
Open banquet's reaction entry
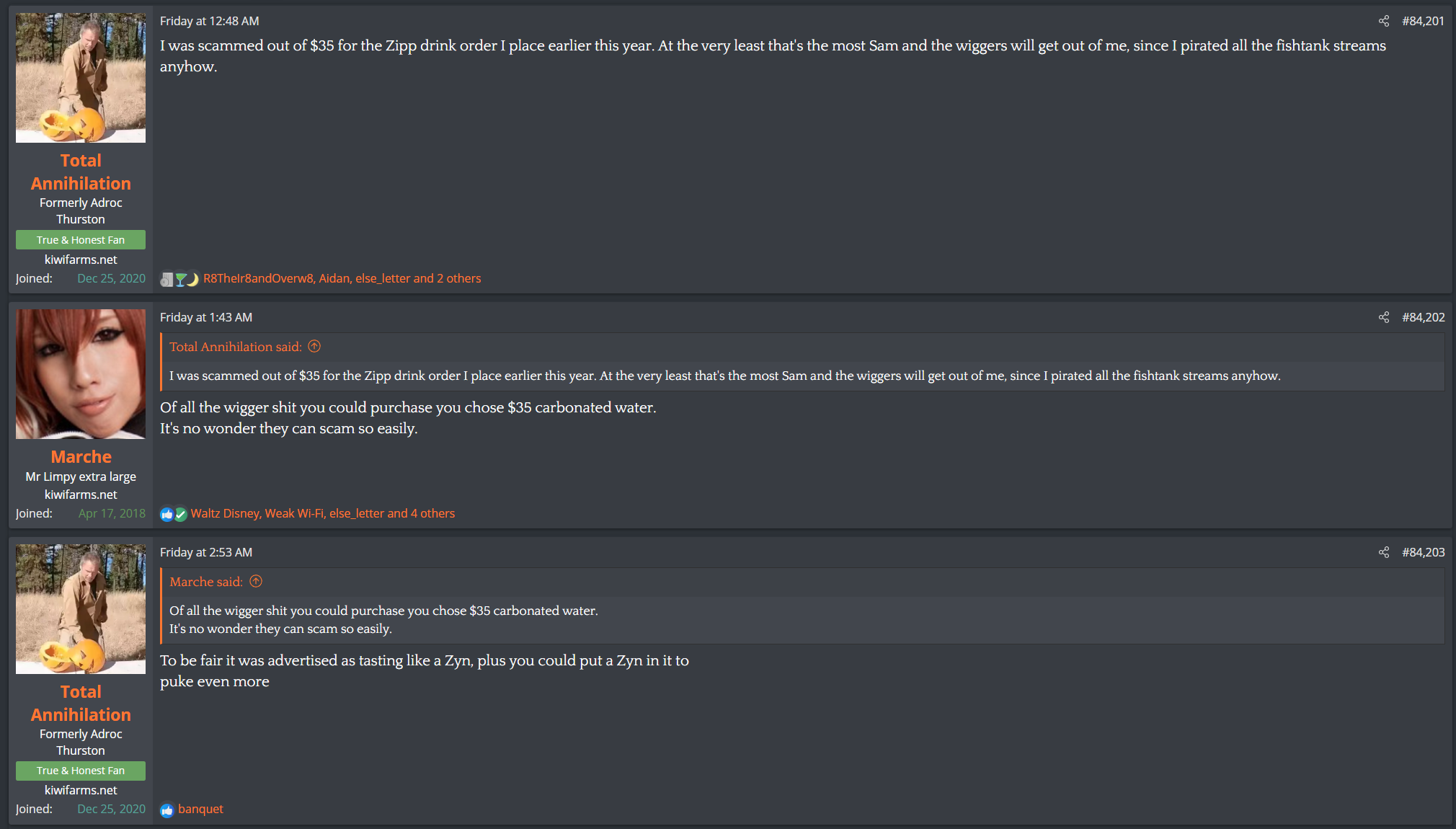point(200,809)
